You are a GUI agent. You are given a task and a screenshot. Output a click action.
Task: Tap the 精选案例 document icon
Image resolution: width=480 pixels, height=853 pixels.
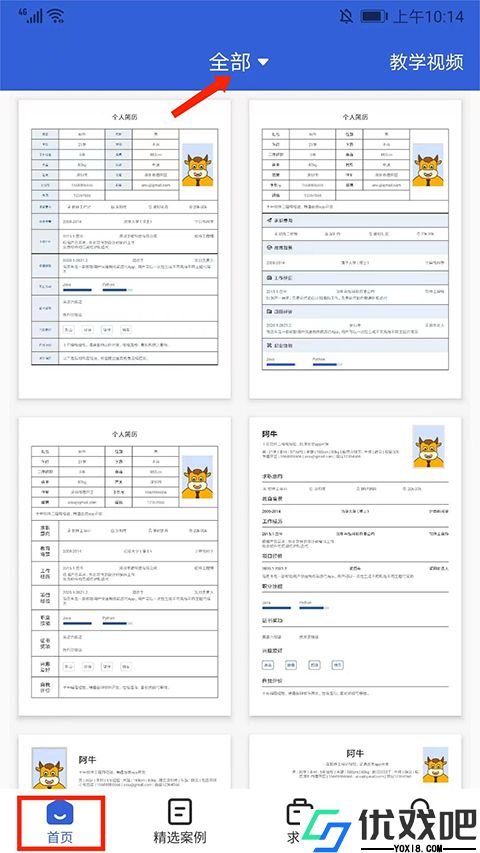click(180, 811)
